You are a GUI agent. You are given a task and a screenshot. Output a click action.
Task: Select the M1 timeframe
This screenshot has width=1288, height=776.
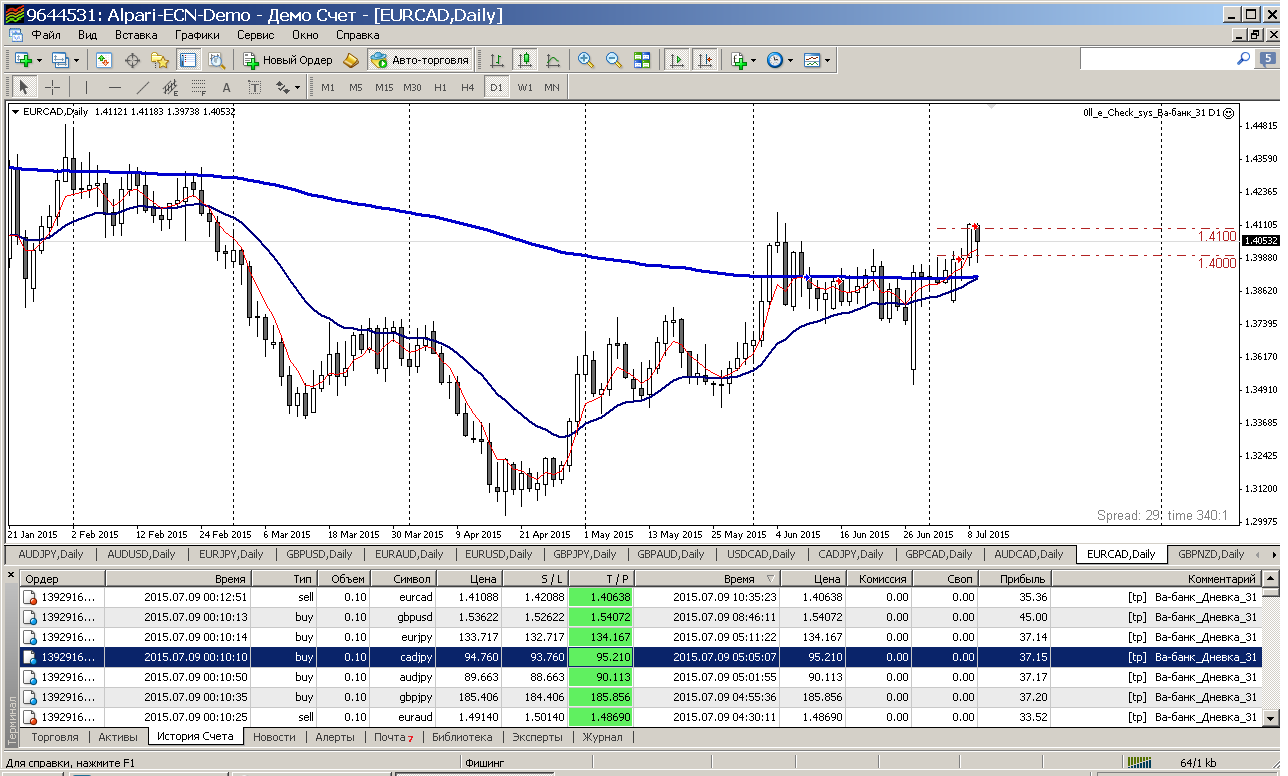click(x=328, y=87)
